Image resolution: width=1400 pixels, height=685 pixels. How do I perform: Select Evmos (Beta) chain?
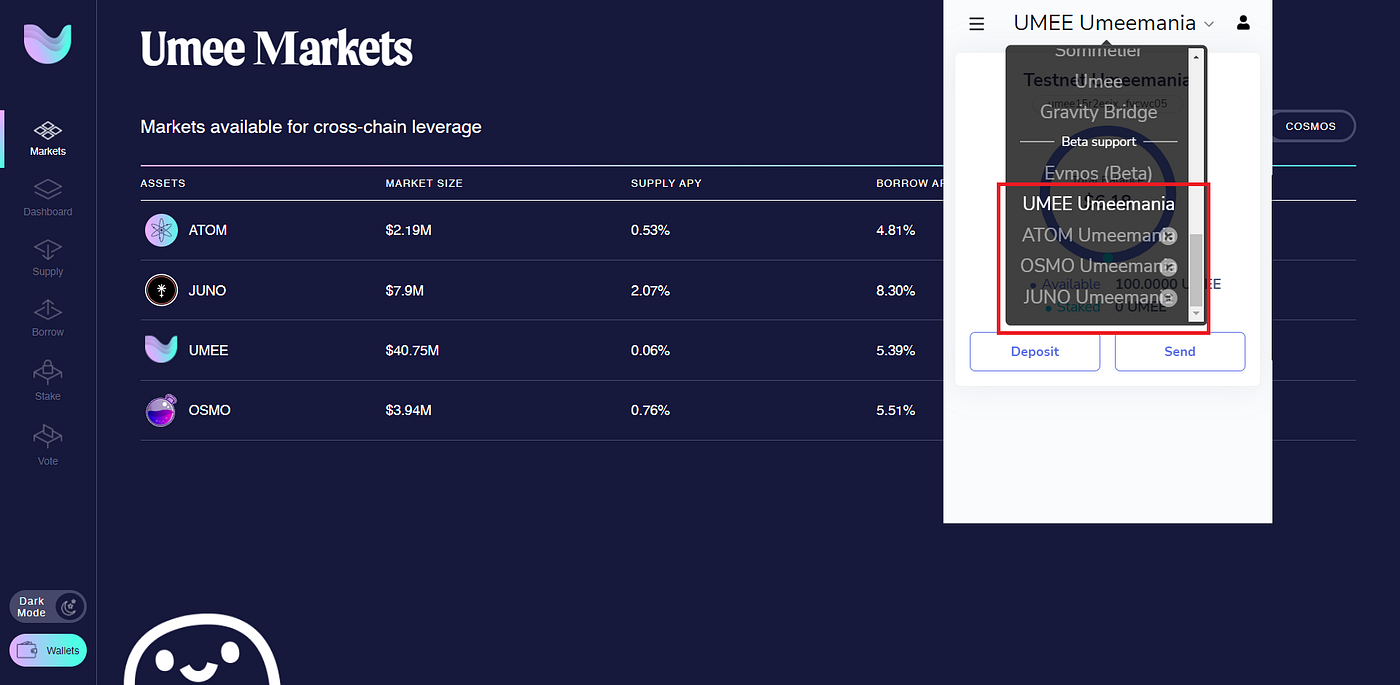point(1098,173)
